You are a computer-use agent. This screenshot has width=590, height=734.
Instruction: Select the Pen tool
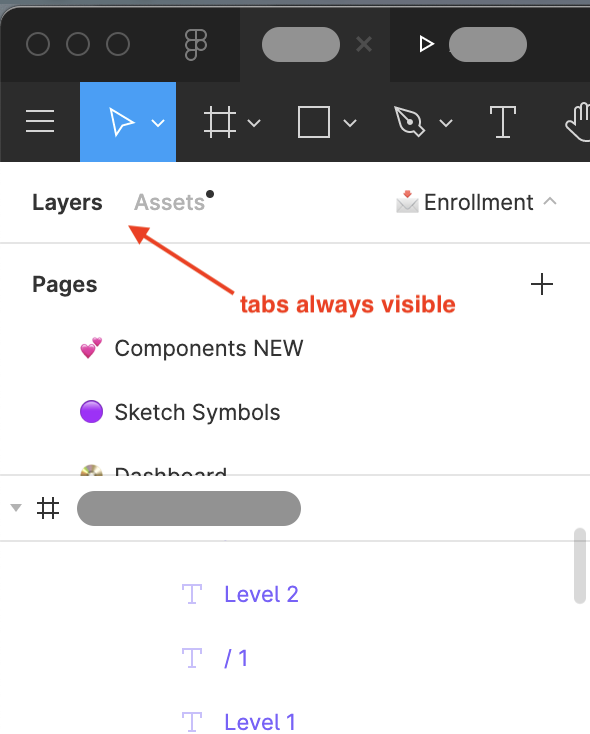pos(409,122)
